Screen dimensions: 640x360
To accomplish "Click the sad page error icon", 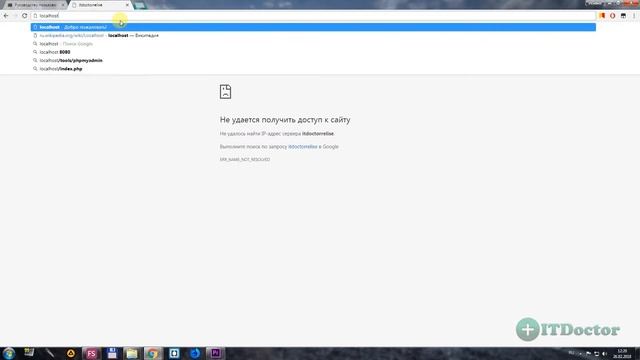I will (225, 91).
